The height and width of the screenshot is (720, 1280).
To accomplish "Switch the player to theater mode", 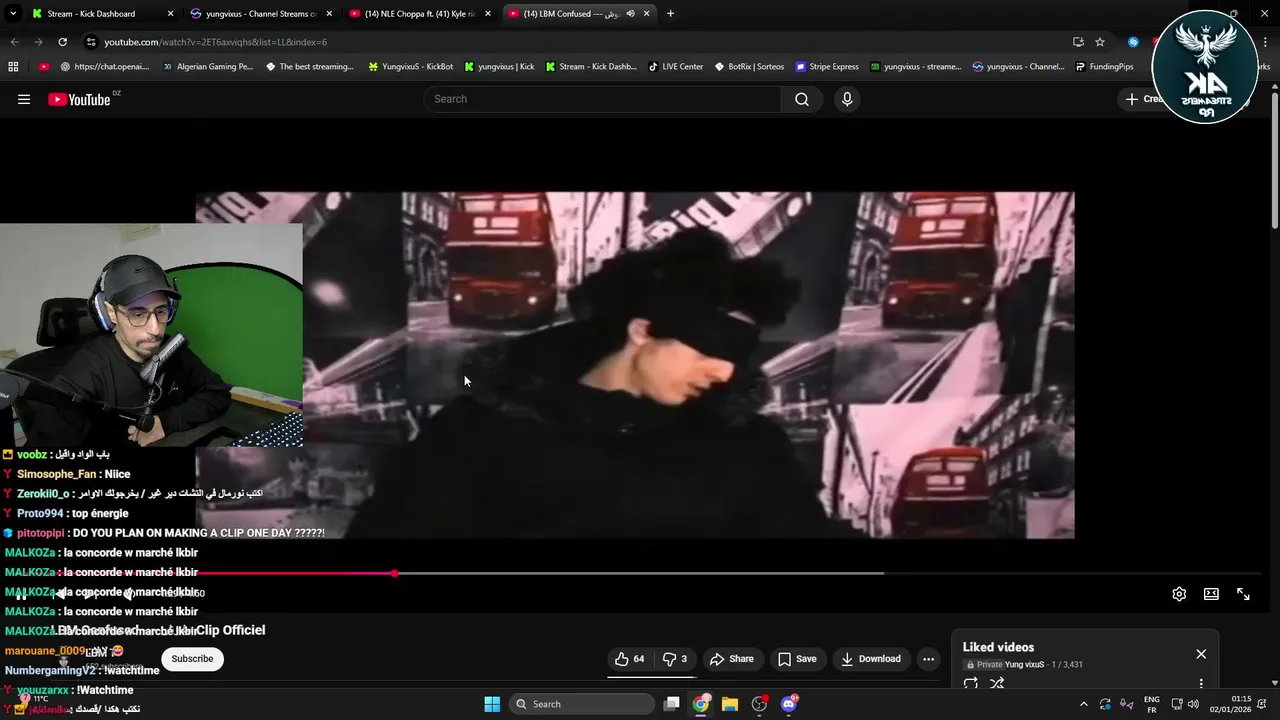I will 1211,594.
